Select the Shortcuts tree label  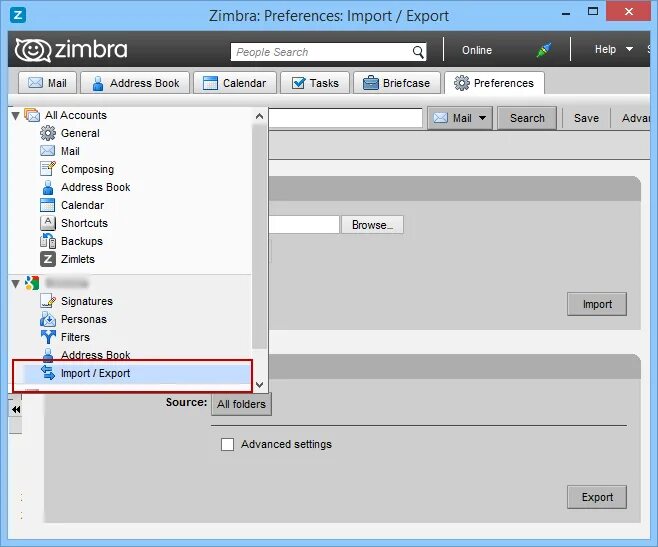(84, 223)
